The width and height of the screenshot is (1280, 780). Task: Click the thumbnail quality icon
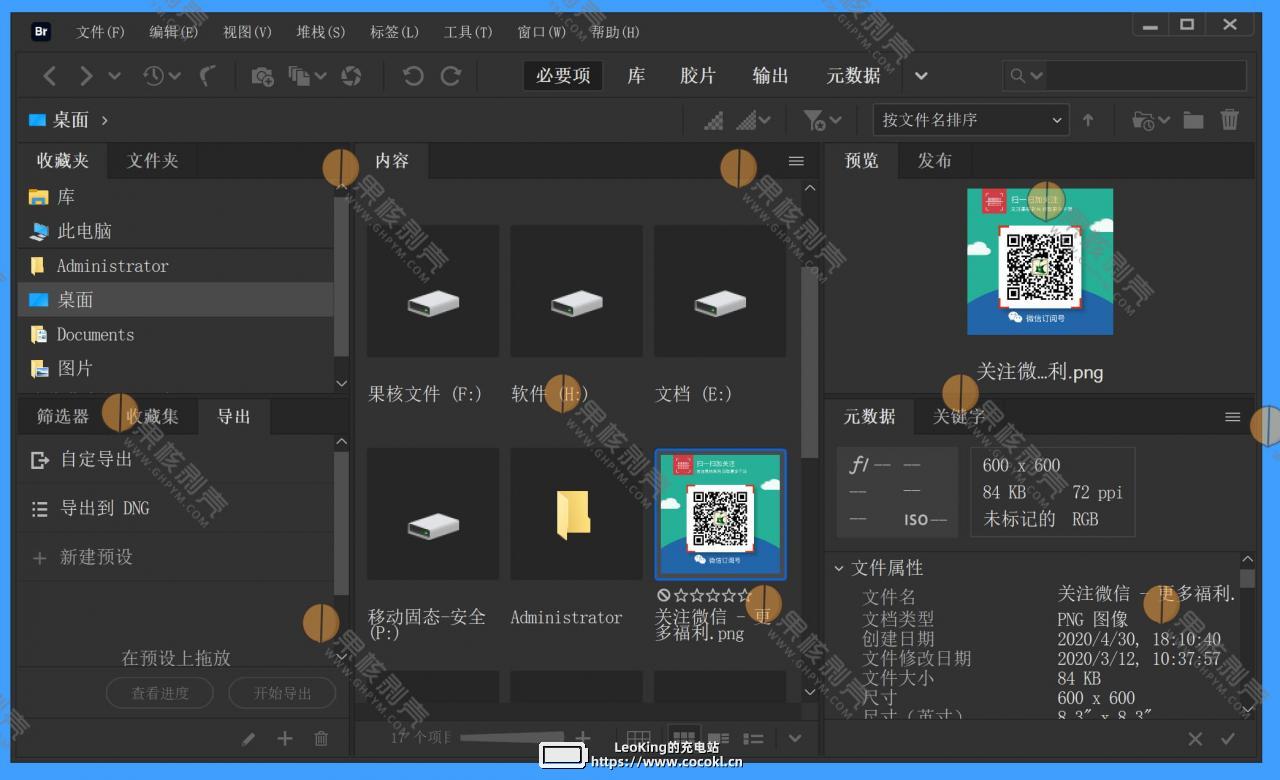(x=714, y=120)
